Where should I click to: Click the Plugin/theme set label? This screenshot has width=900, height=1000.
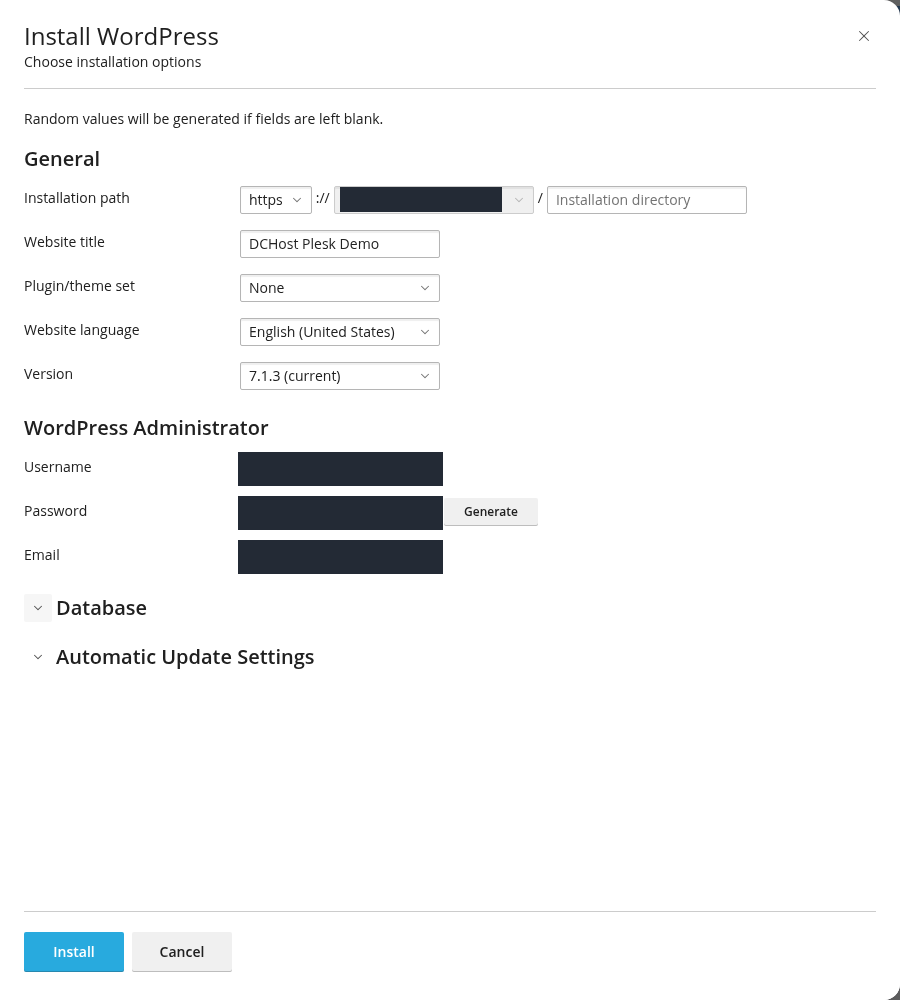(x=80, y=286)
